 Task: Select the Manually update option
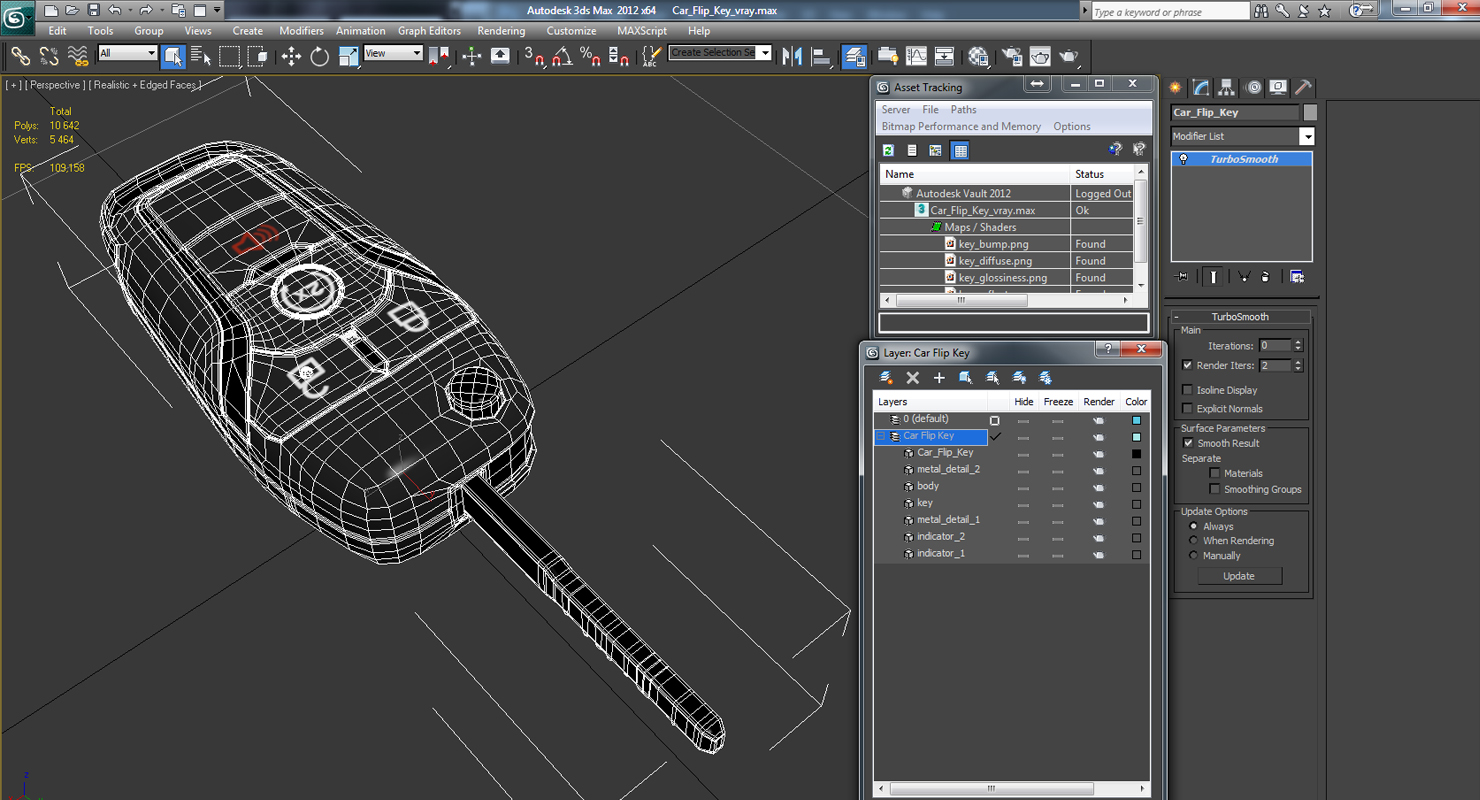(1193, 555)
